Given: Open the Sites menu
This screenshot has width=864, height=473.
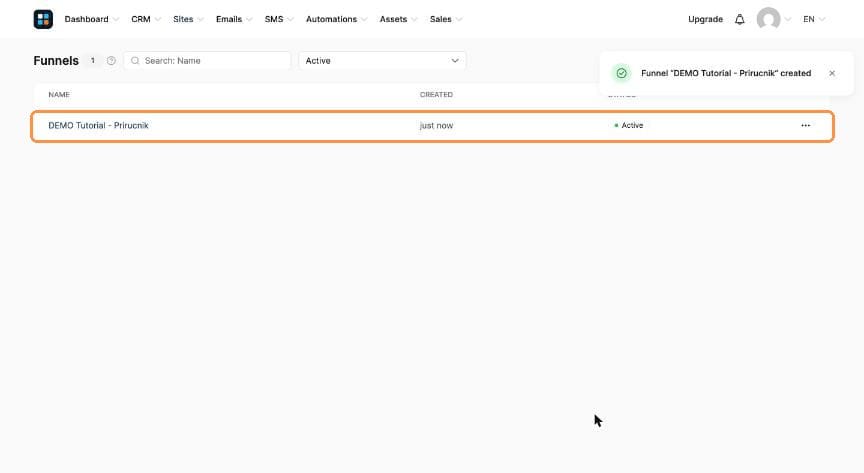Looking at the screenshot, I should click(188, 19).
